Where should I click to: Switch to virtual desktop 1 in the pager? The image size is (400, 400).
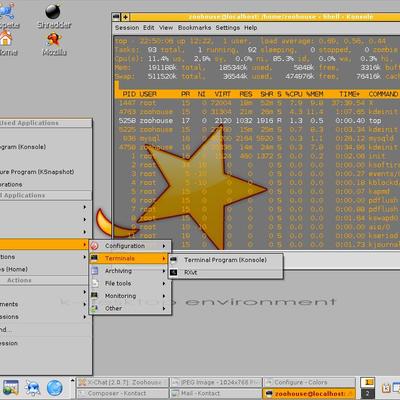pos(367,382)
